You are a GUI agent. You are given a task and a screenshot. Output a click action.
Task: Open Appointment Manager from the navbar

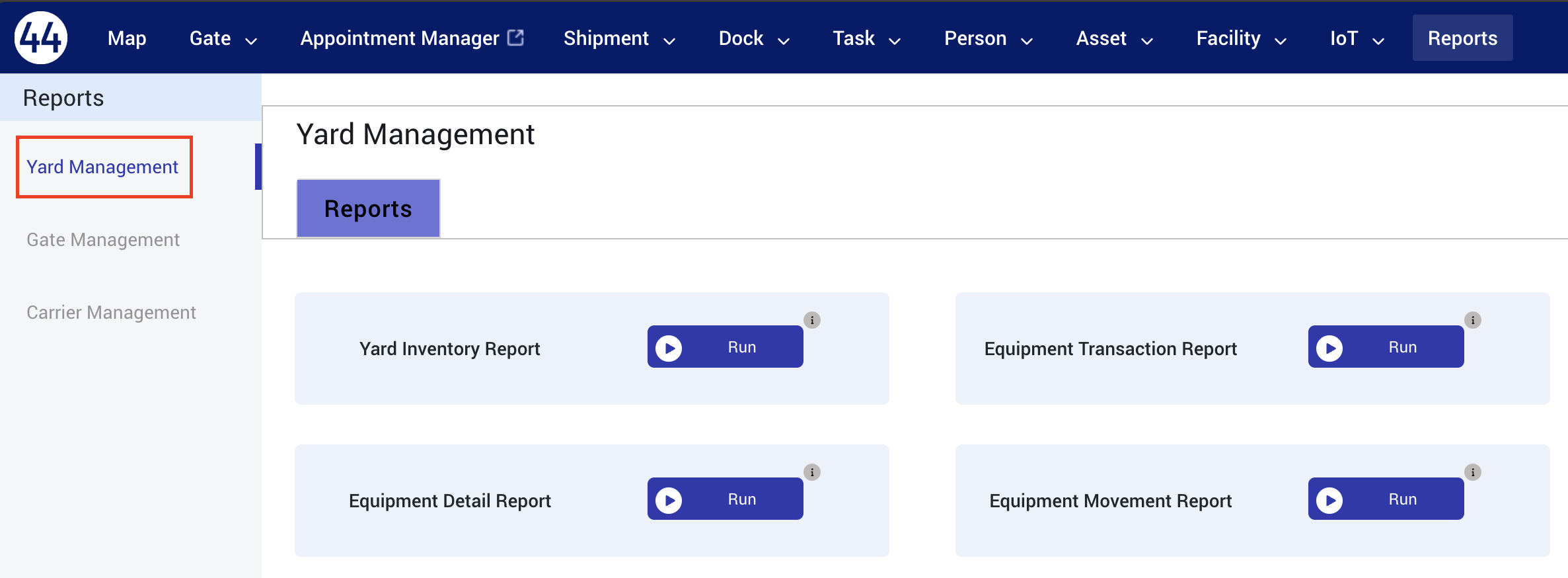pos(400,38)
